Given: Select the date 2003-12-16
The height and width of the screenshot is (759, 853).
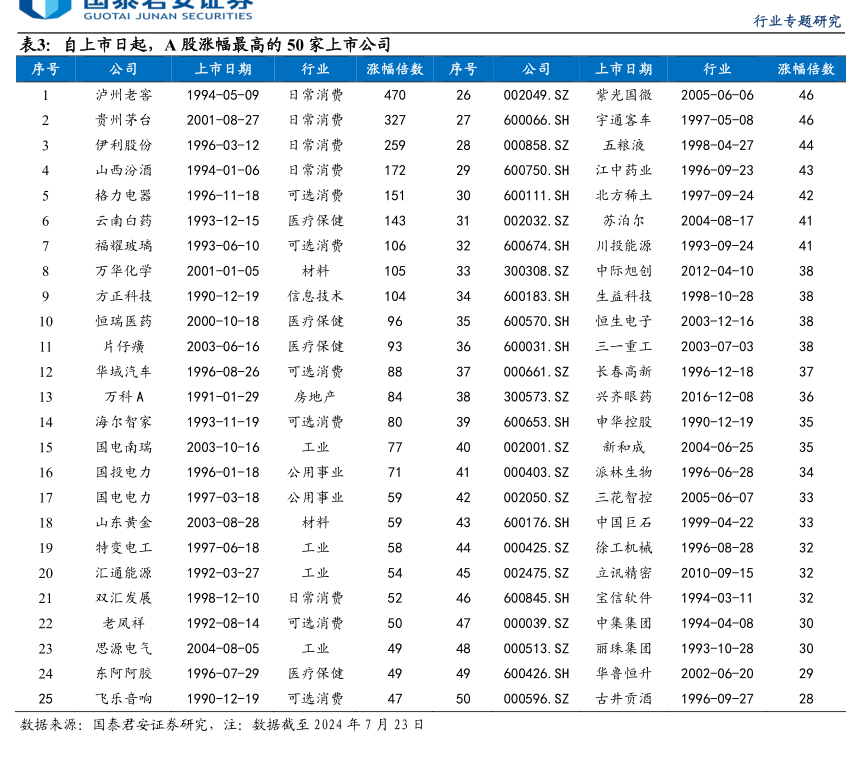Looking at the screenshot, I should [x=717, y=322].
